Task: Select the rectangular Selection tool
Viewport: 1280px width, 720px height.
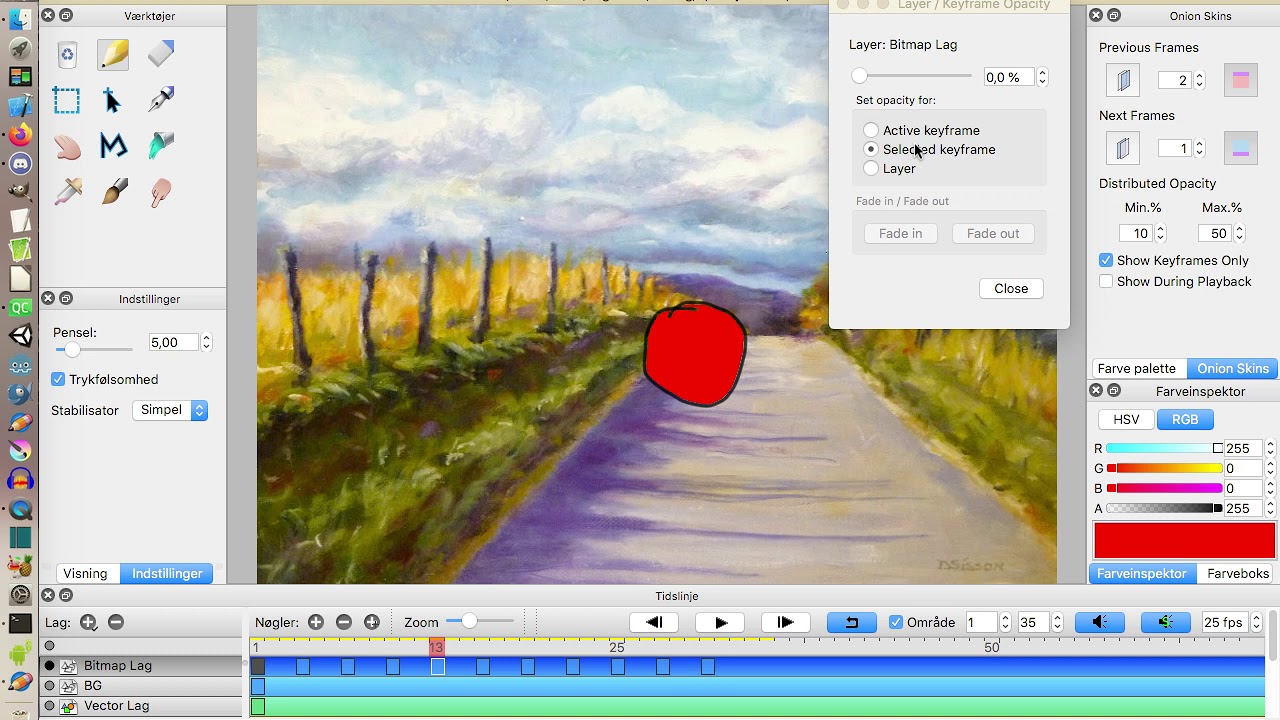Action: 67,101
